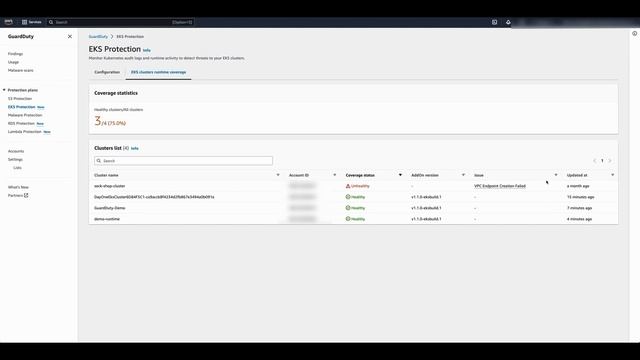This screenshot has width=640, height=360.
Task: Open the notifications bell icon
Action: point(508,22)
